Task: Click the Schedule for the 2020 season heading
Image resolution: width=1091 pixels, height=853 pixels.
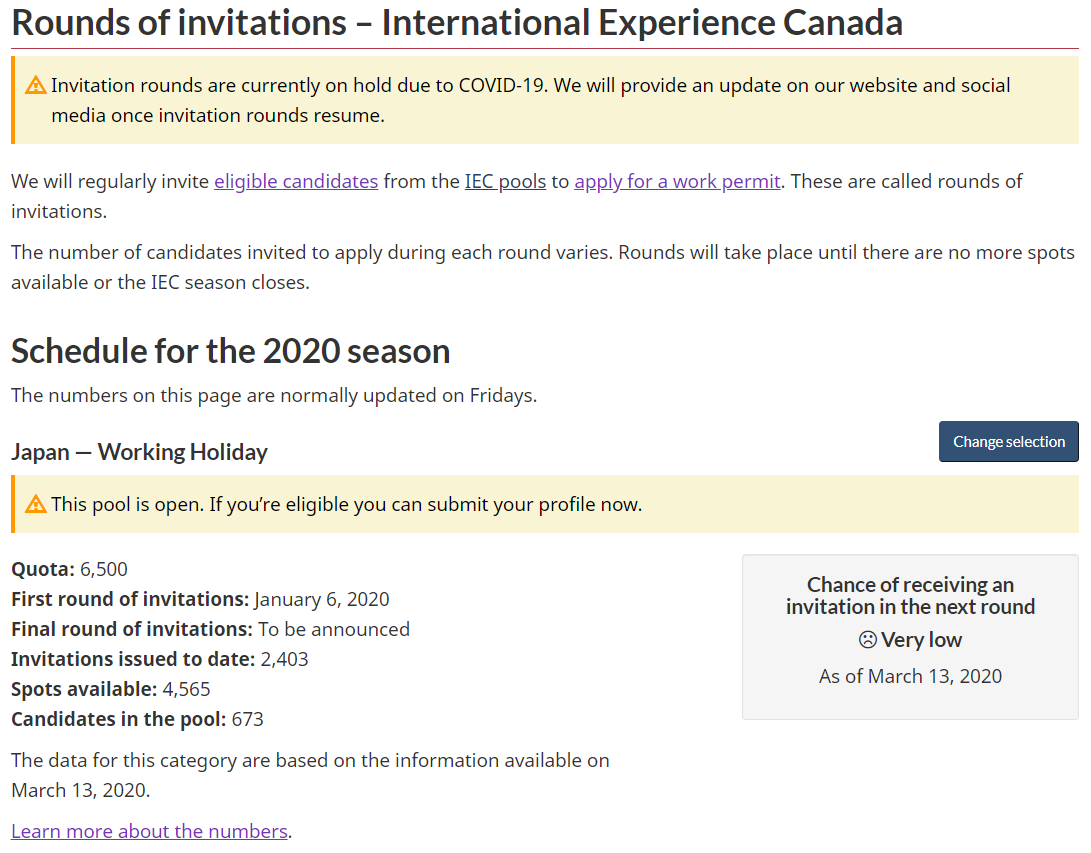Action: click(230, 351)
